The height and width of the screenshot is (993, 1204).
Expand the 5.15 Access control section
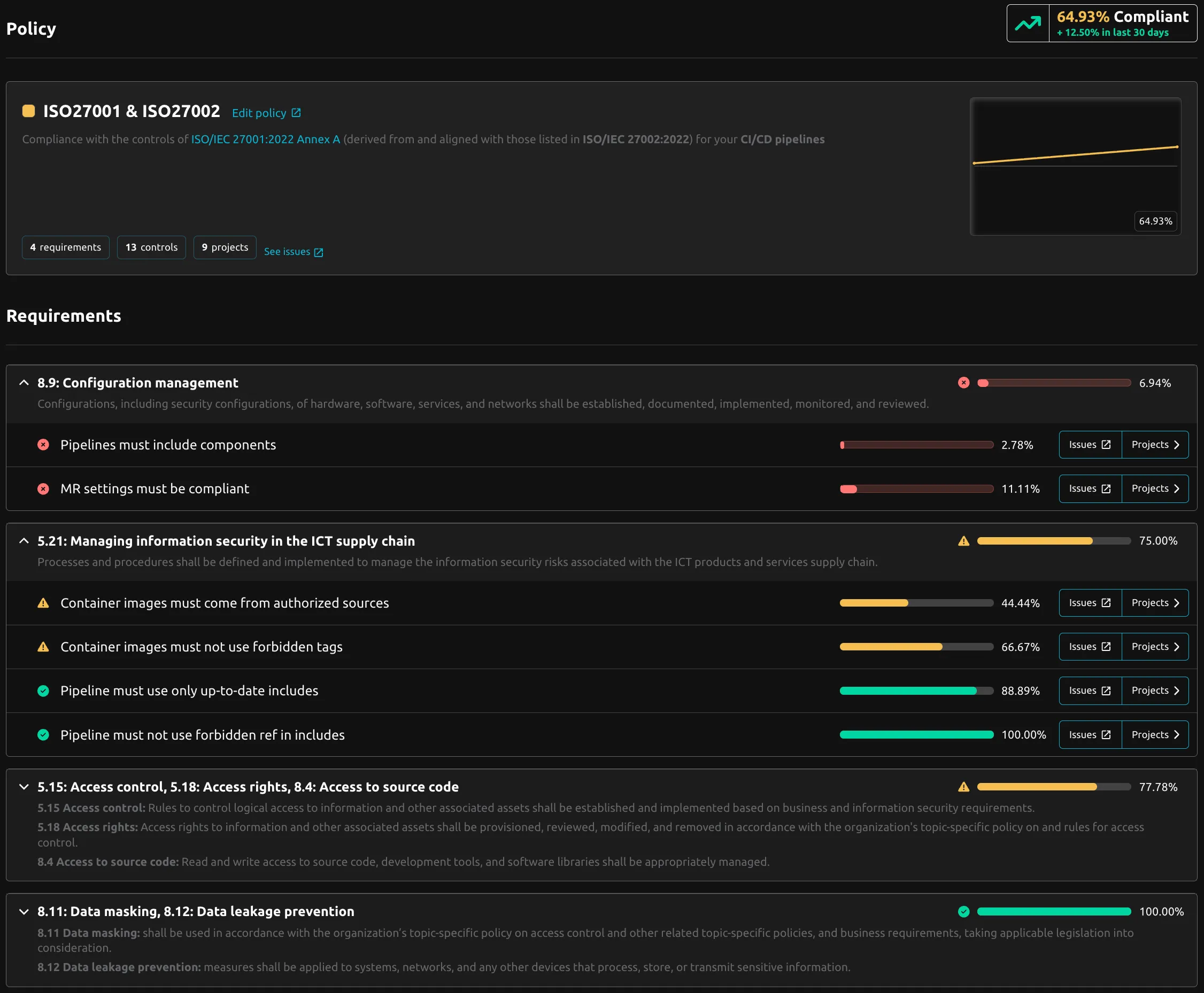(24, 787)
